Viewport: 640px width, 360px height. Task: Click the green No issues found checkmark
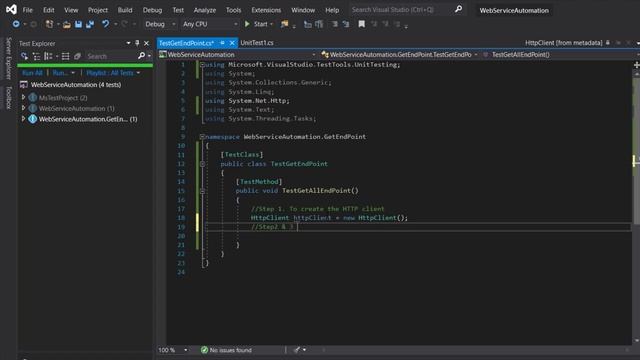coord(204,350)
